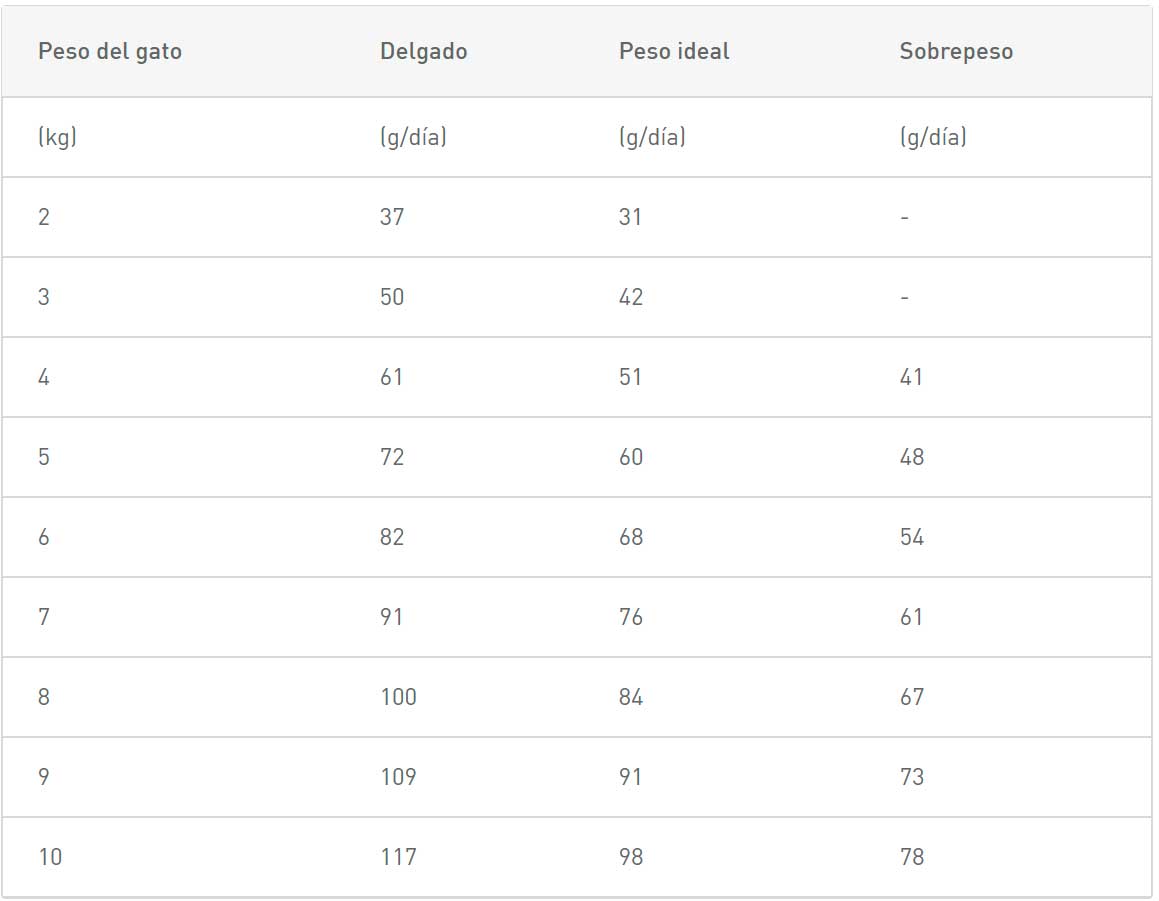Select the 42 value in Peso ideal
The width and height of the screenshot is (1159, 901).
(x=631, y=297)
